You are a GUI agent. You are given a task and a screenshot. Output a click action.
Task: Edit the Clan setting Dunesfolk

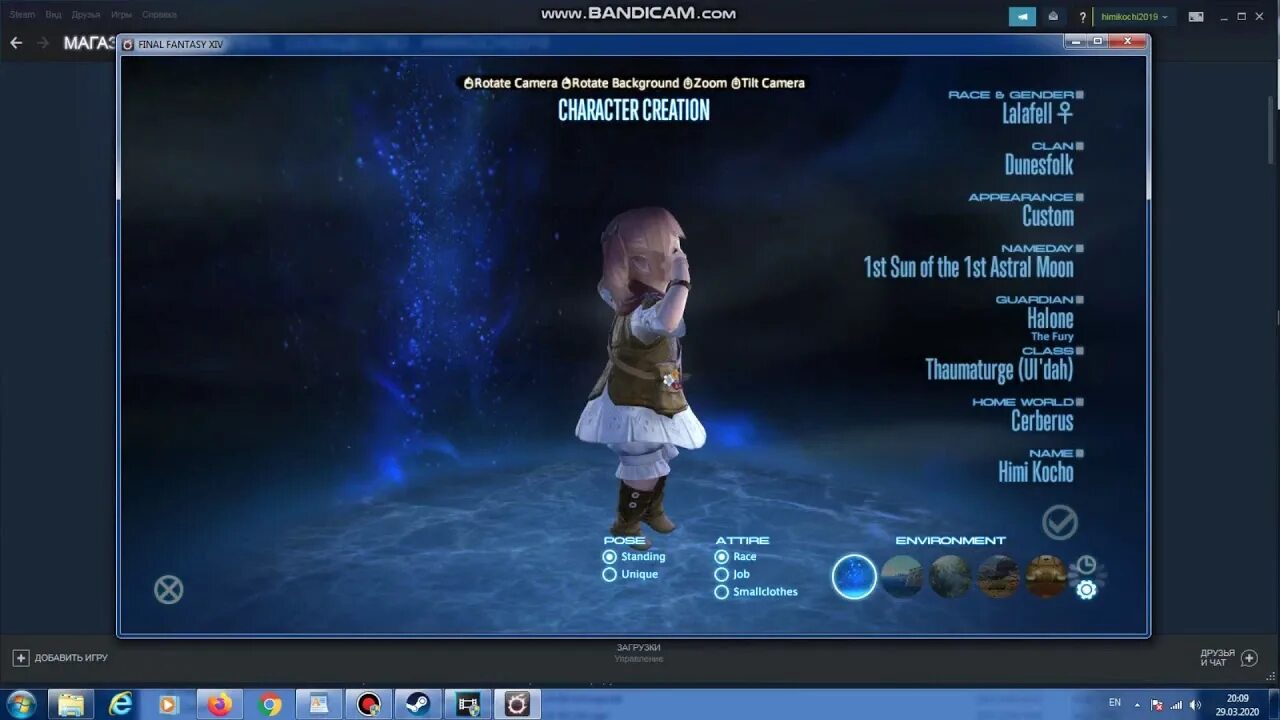coord(1039,164)
